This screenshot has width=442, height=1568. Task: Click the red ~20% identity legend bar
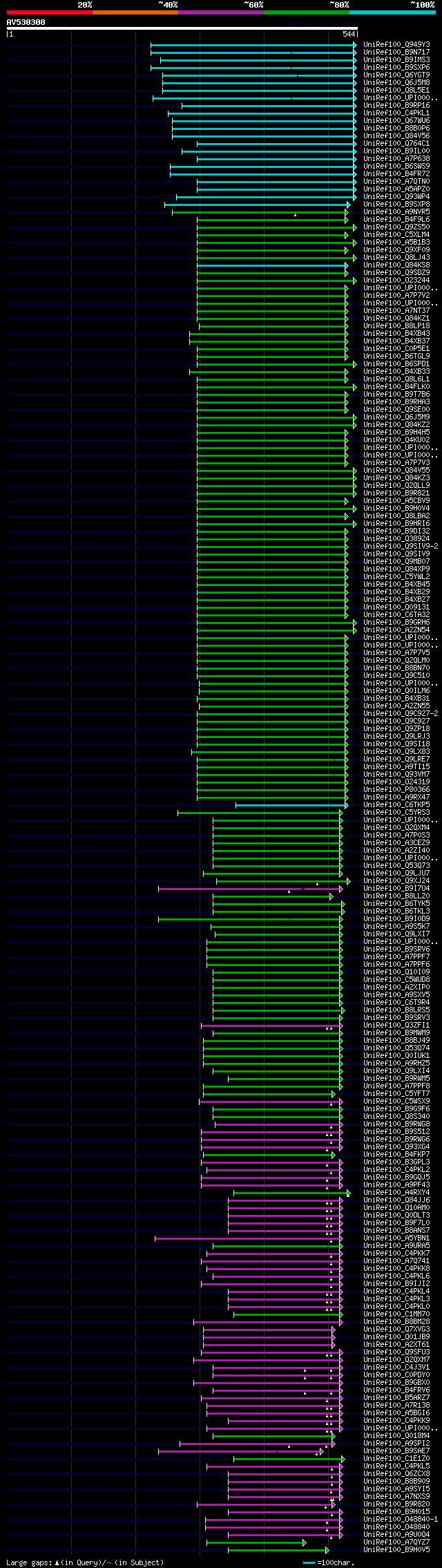tap(49, 12)
